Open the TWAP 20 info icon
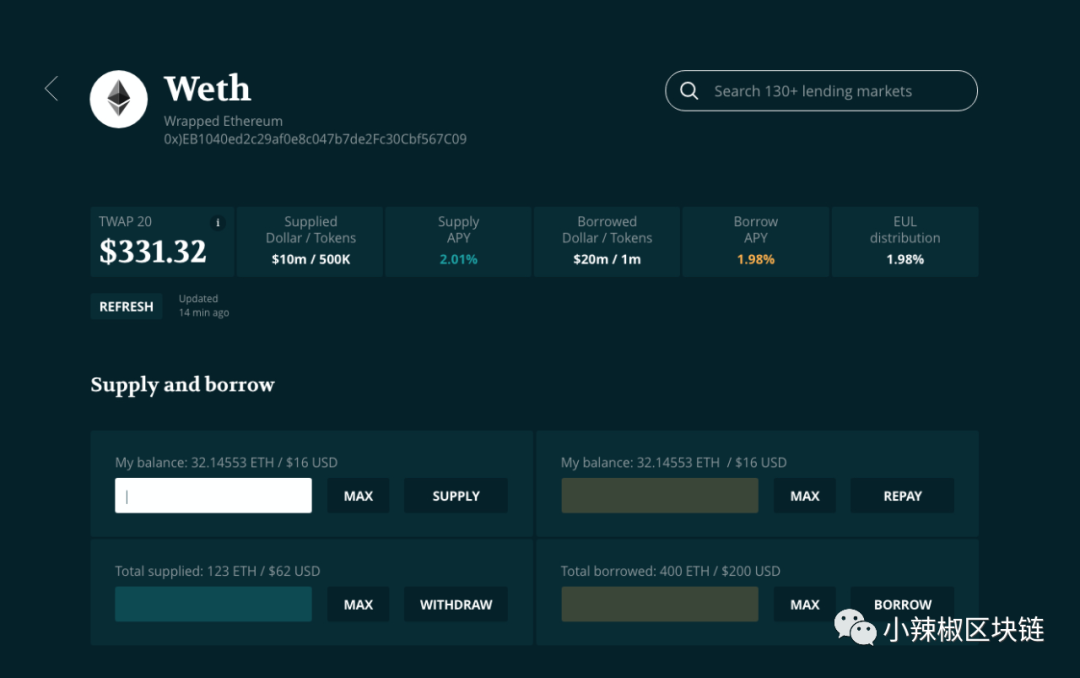 (x=218, y=223)
